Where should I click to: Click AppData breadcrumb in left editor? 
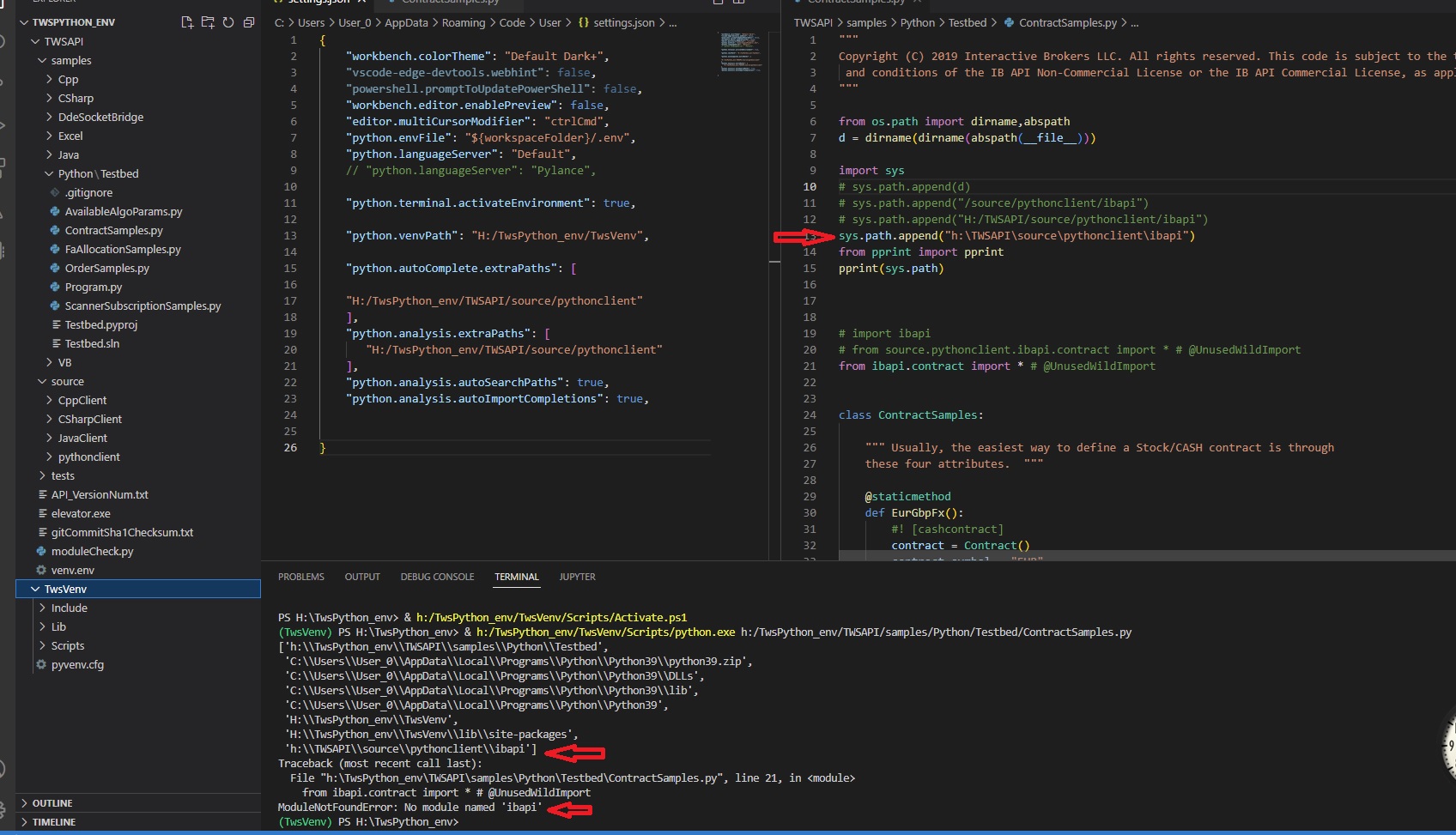(406, 22)
